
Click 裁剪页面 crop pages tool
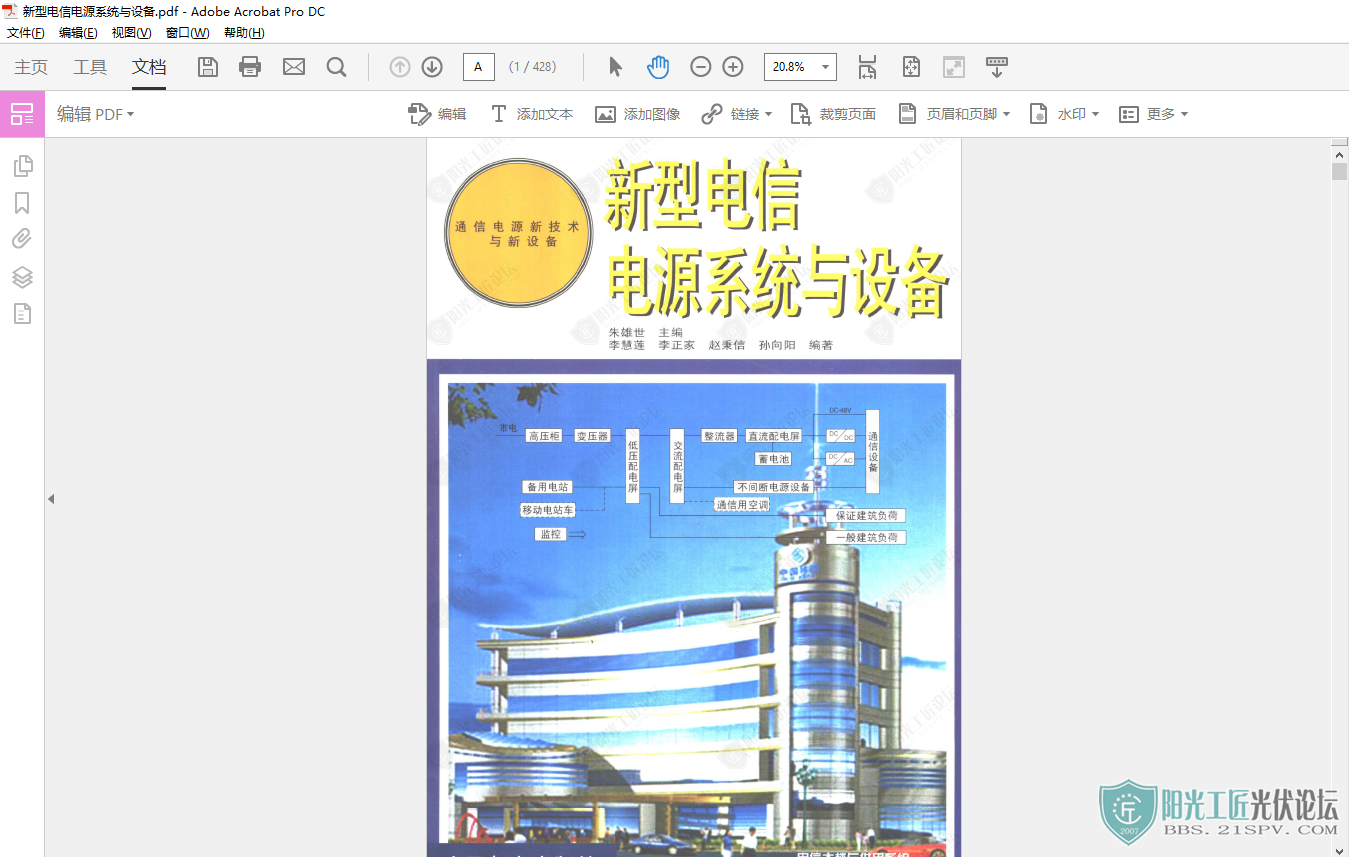point(834,114)
